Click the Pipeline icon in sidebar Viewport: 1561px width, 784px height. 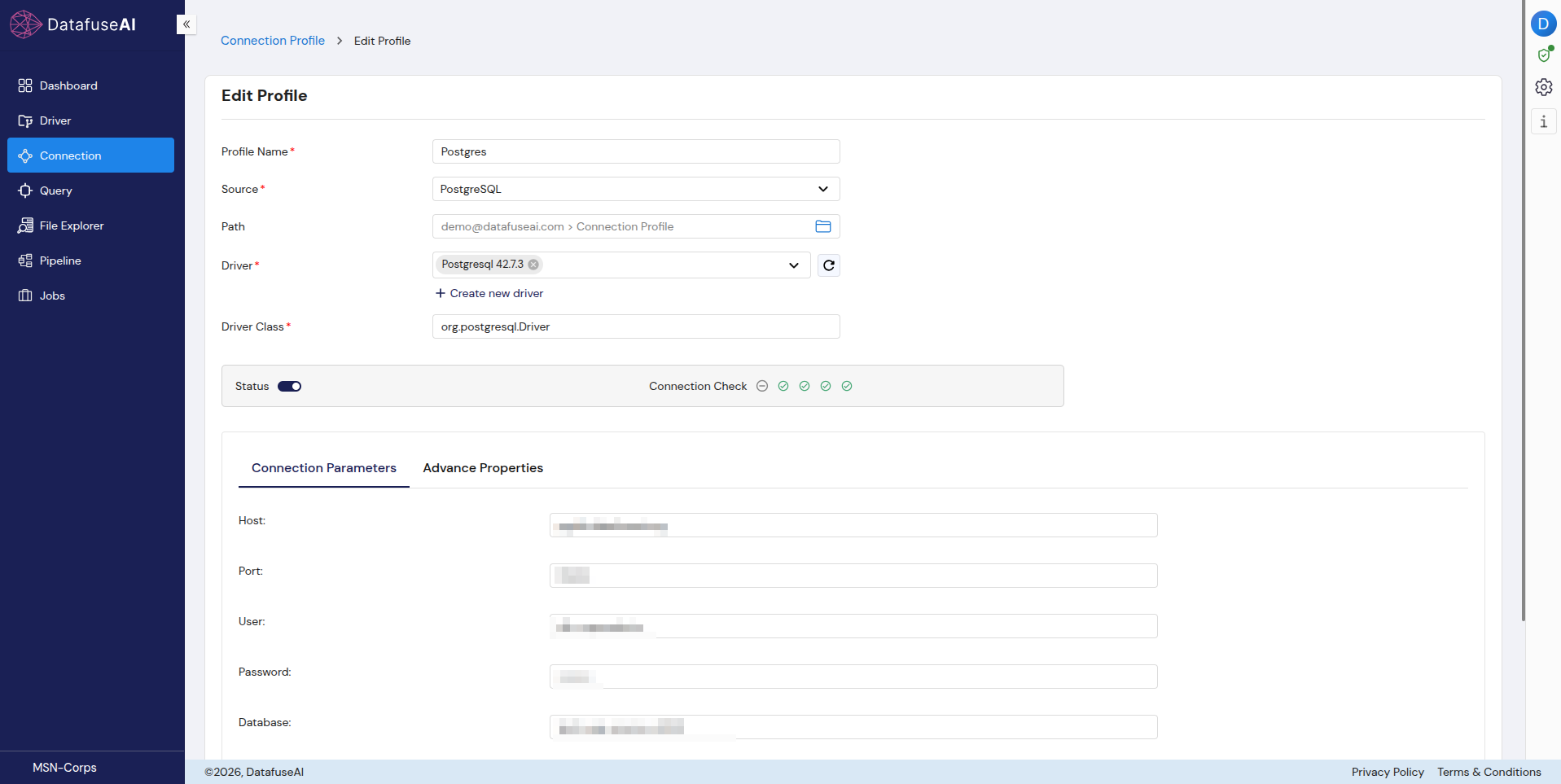coord(25,261)
